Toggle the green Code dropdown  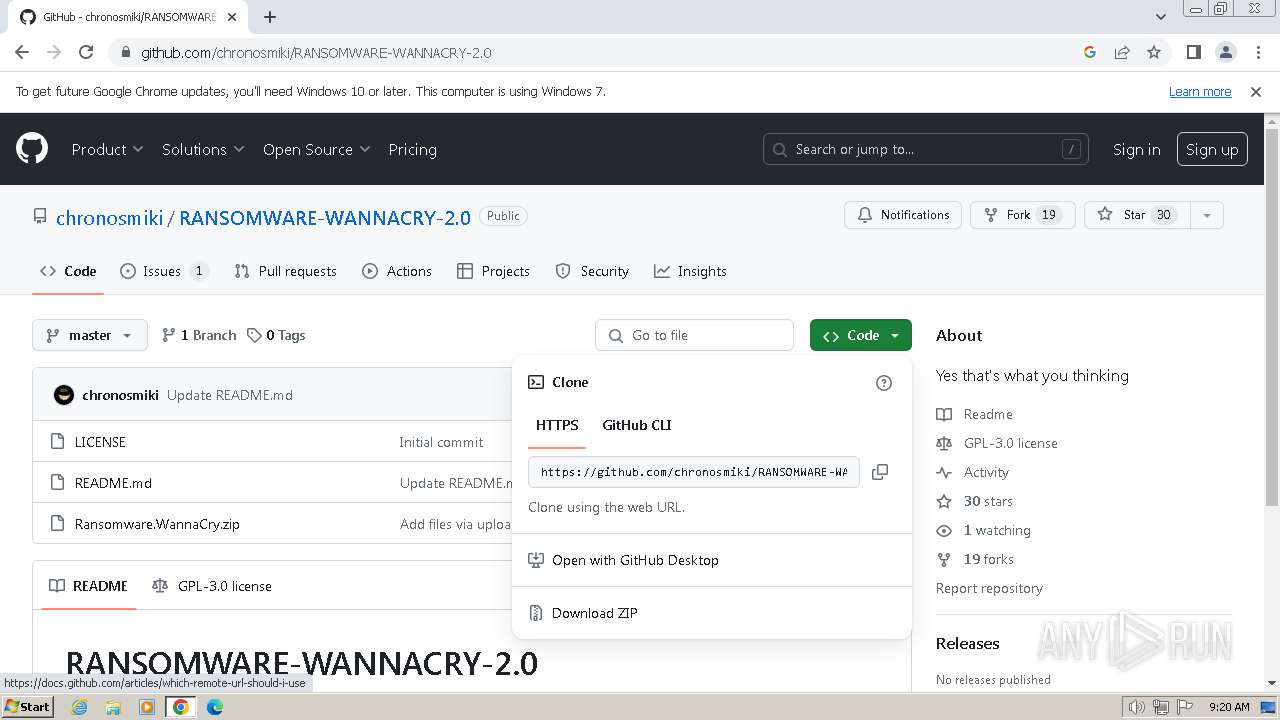tap(861, 335)
